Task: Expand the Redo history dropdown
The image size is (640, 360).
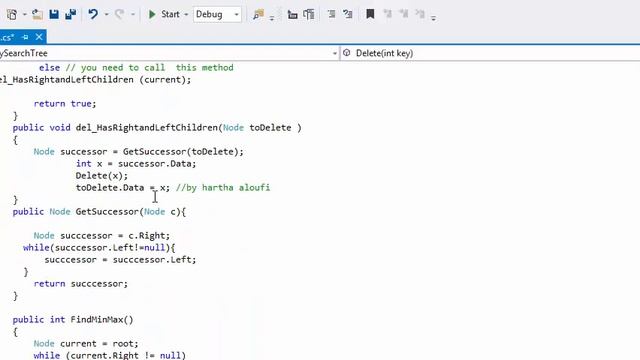Action: tap(133, 15)
